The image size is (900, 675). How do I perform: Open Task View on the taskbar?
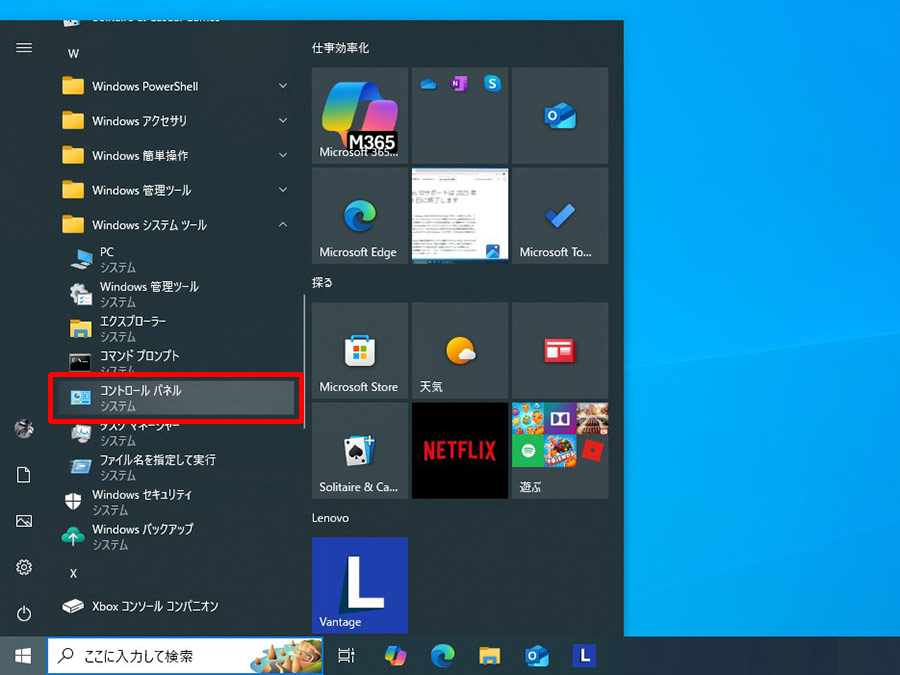point(347,655)
